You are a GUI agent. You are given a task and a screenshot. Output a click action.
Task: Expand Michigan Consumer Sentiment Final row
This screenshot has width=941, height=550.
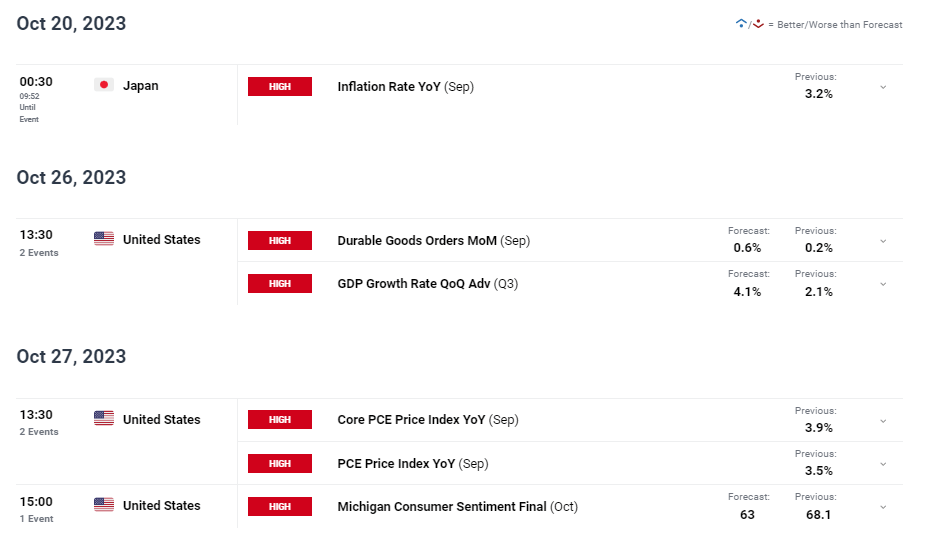point(883,507)
